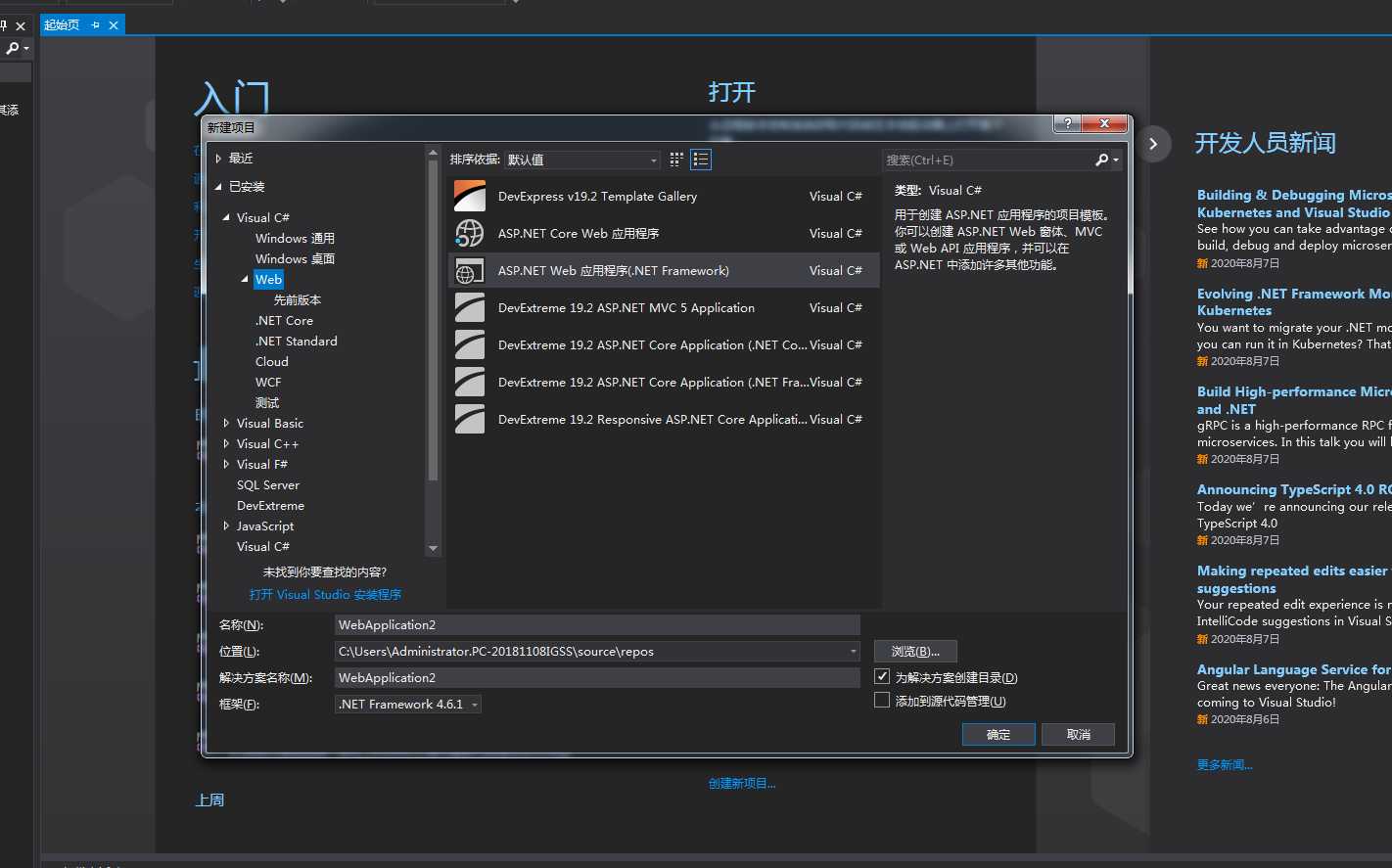
Task: Select 先前版本 under Web
Action: pyautogui.click(x=298, y=299)
